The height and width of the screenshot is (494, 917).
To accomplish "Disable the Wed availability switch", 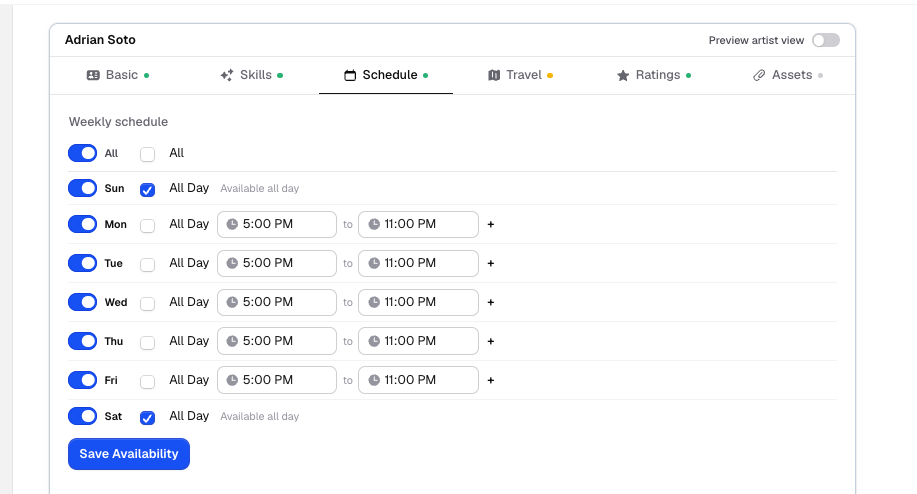I will [x=82, y=302].
